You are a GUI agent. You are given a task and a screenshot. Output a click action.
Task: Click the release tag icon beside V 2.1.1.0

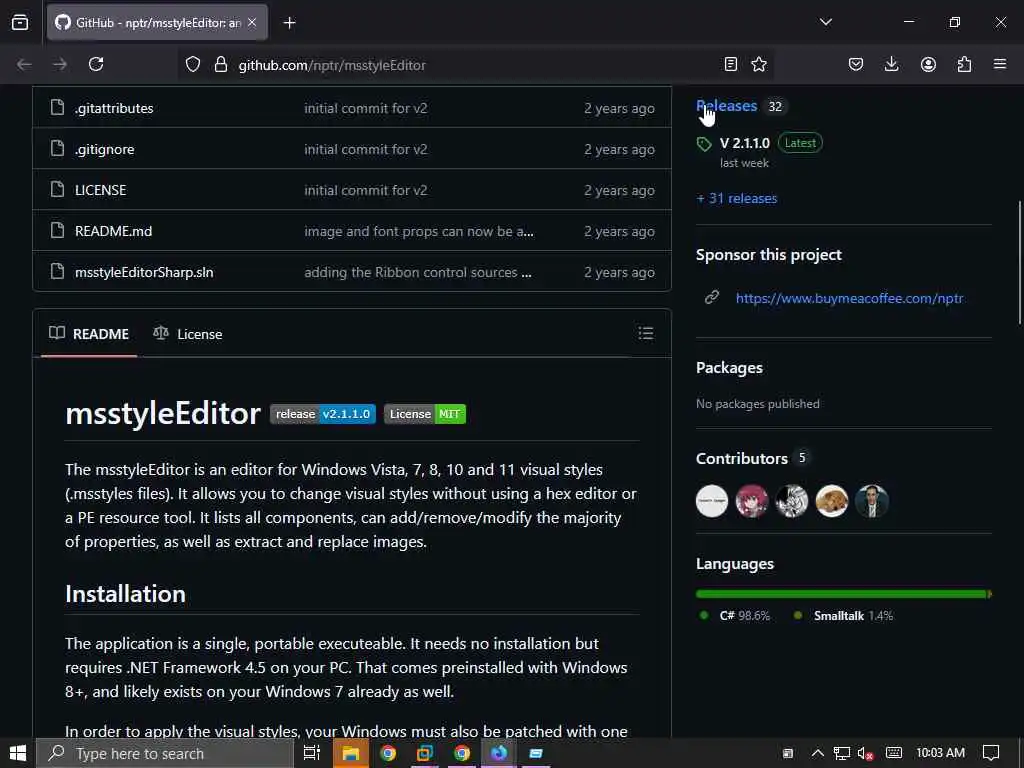(x=704, y=144)
